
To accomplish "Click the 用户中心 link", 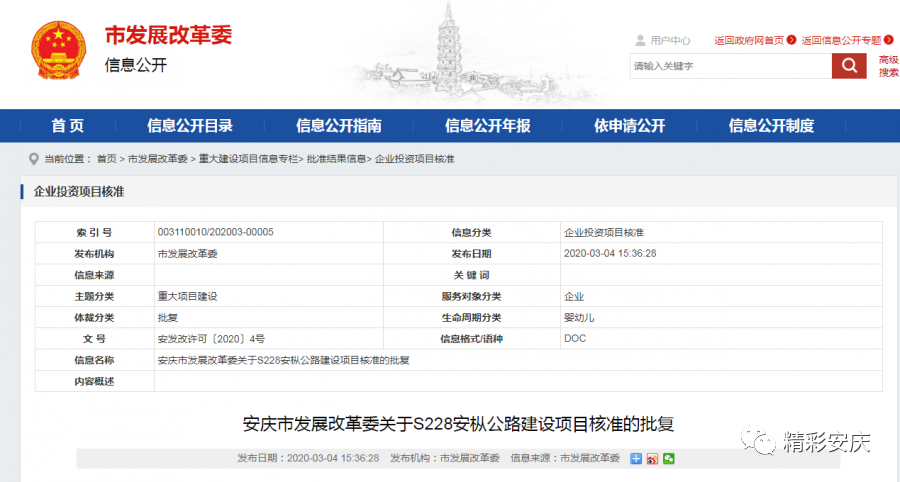I will pyautogui.click(x=670, y=41).
